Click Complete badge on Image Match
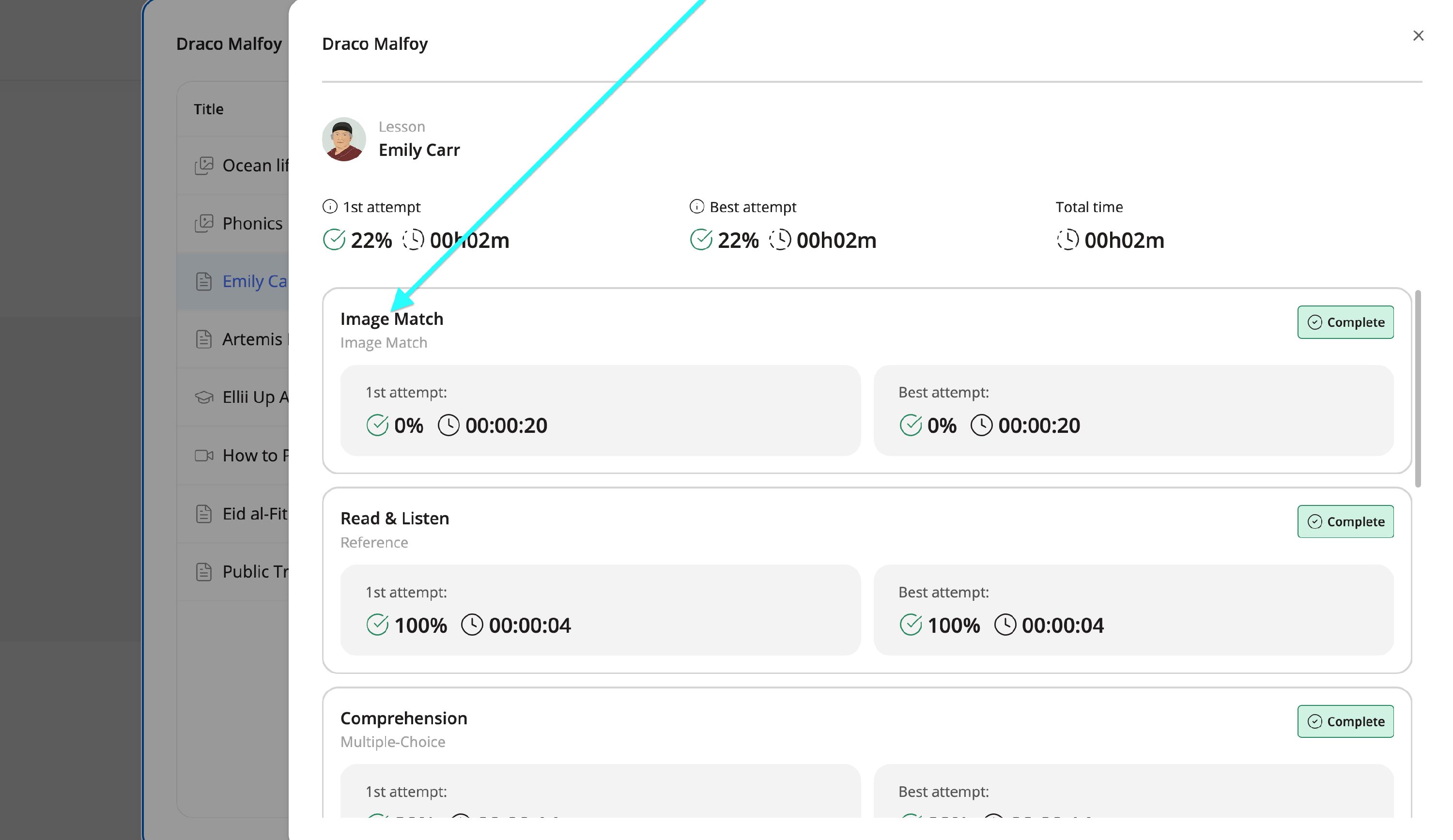1453x840 pixels. [x=1345, y=322]
